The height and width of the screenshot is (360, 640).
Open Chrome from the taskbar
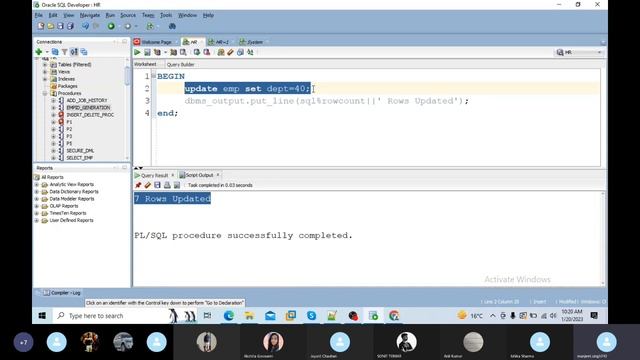pyautogui.click(x=394, y=316)
